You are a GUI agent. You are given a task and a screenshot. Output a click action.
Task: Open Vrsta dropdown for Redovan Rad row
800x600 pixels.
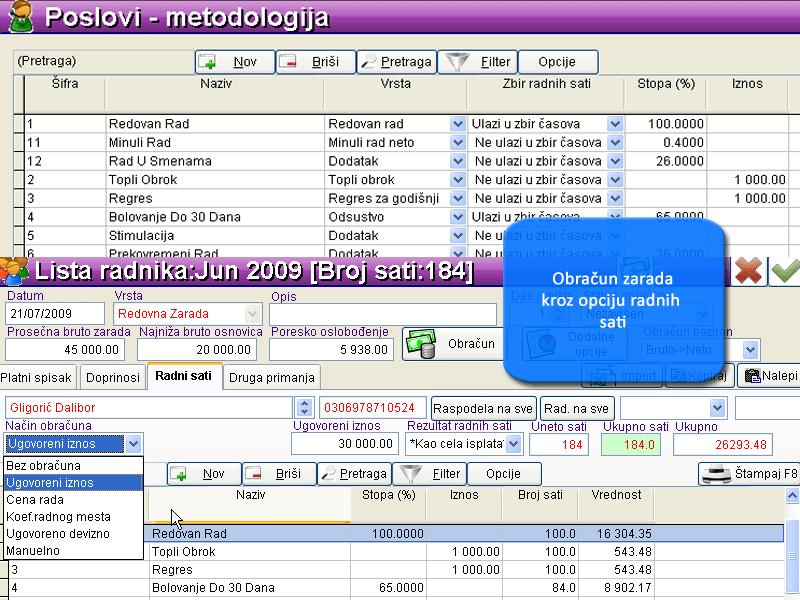tap(458, 124)
